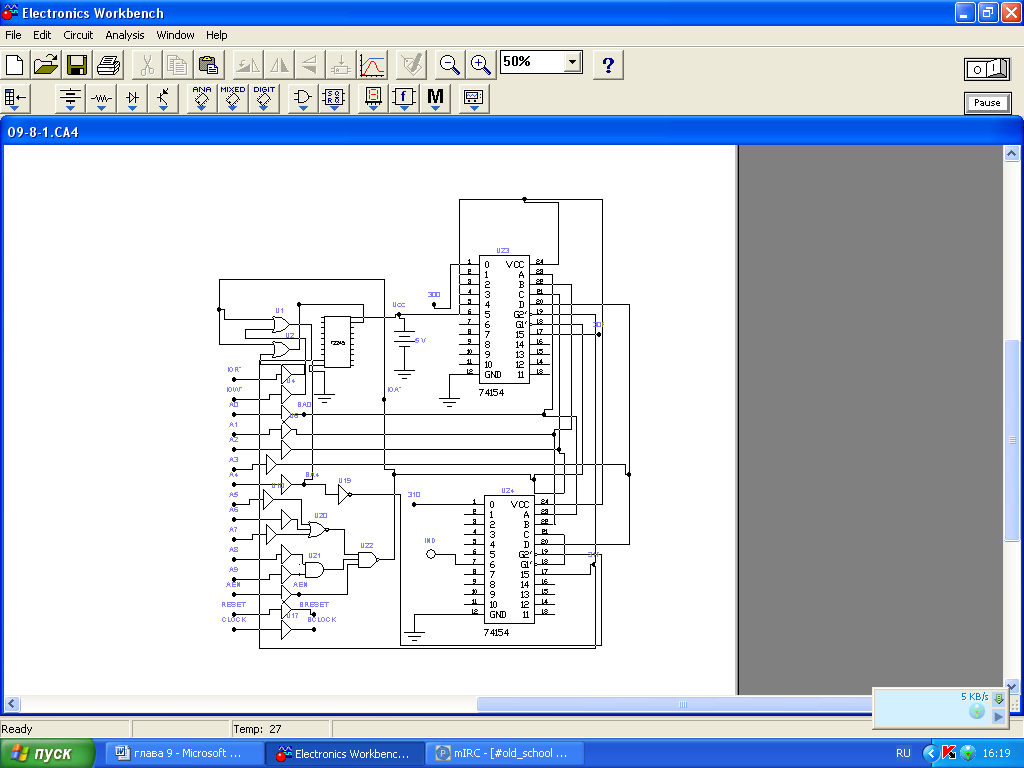
Task: Select the IND probe indicator
Action: click(x=430, y=554)
